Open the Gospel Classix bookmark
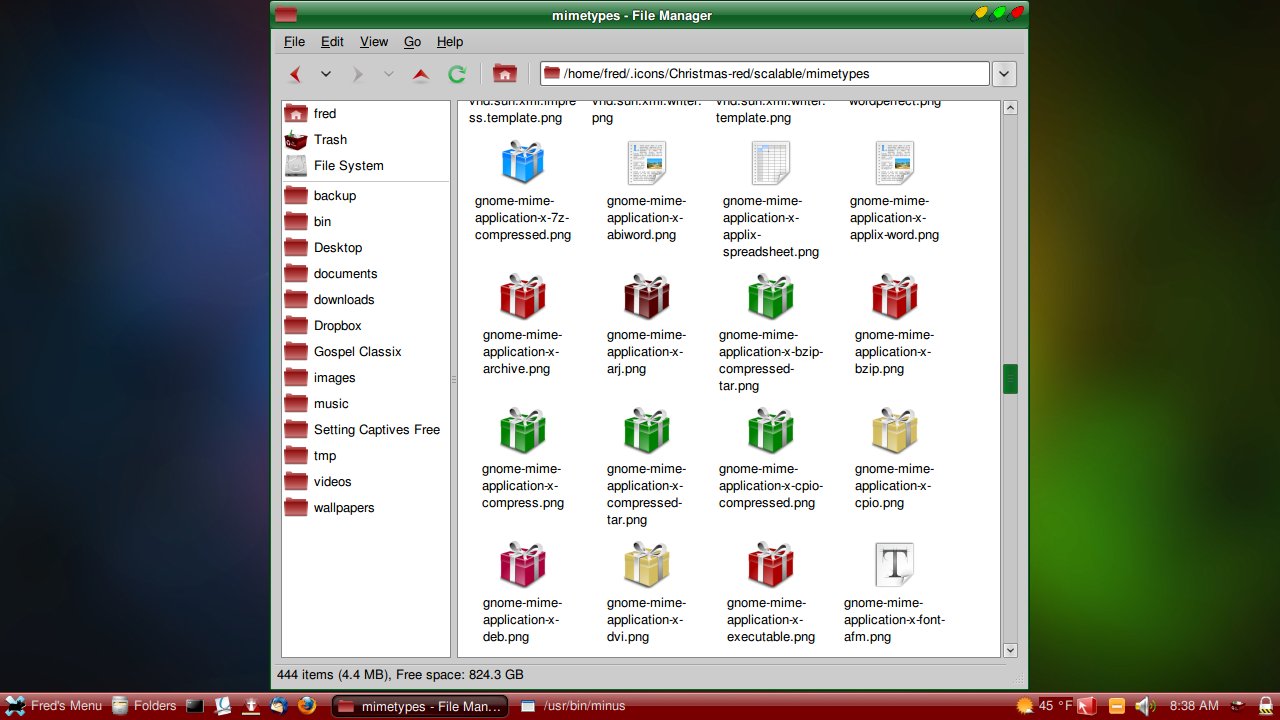 [366, 352]
